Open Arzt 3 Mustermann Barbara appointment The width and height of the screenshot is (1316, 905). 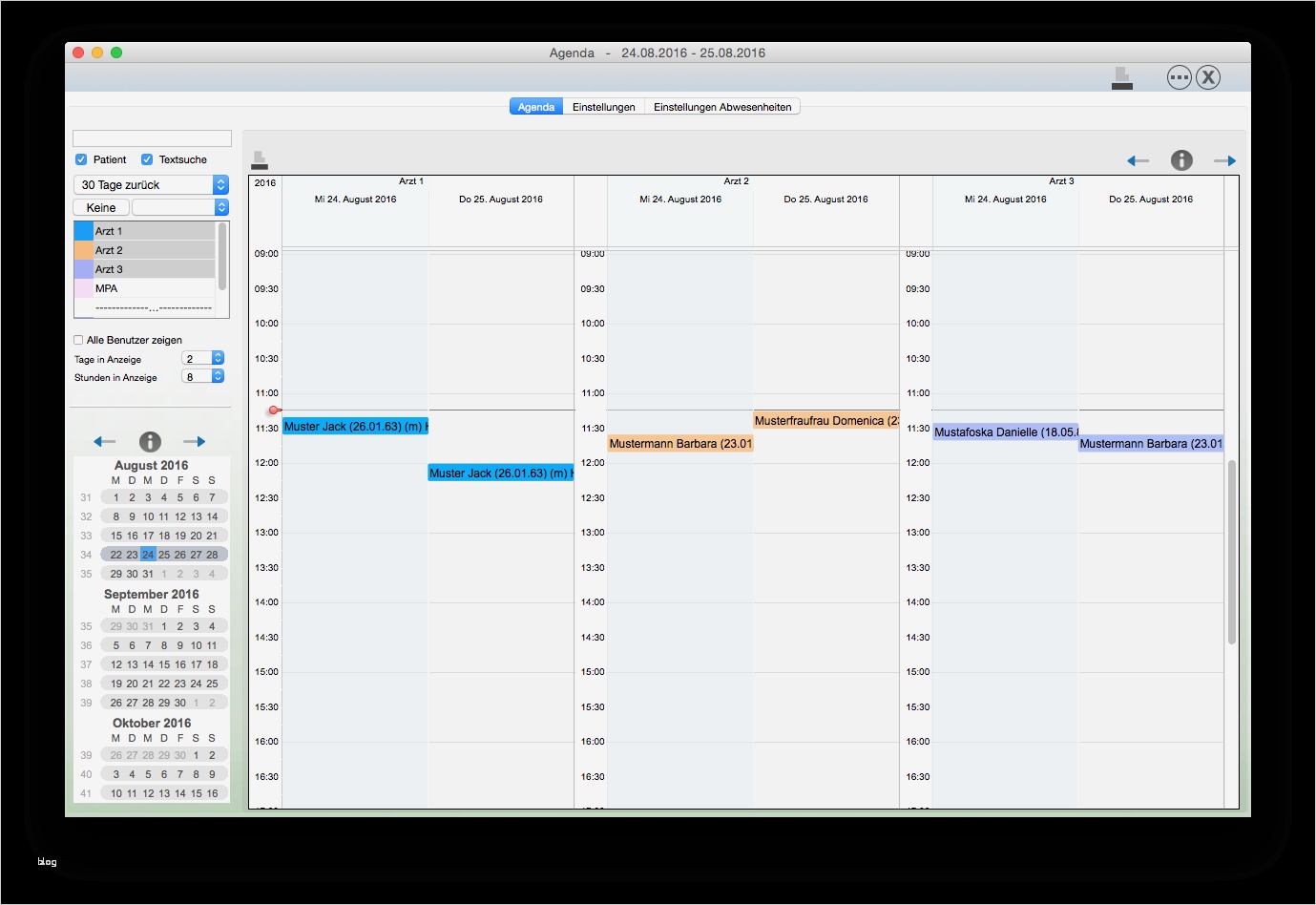coord(1151,443)
